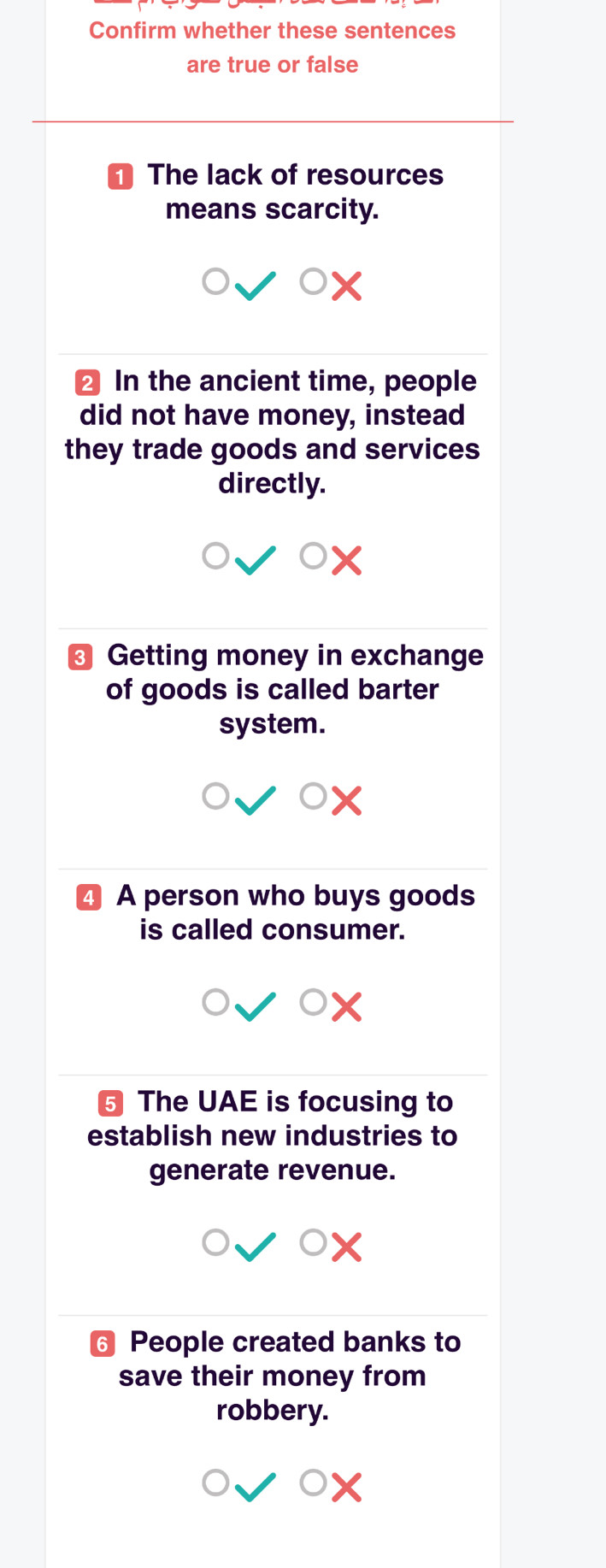Viewport: 606px width, 1568px height.
Task: Select false radio for question 1 scarcity
Action: pos(314,281)
